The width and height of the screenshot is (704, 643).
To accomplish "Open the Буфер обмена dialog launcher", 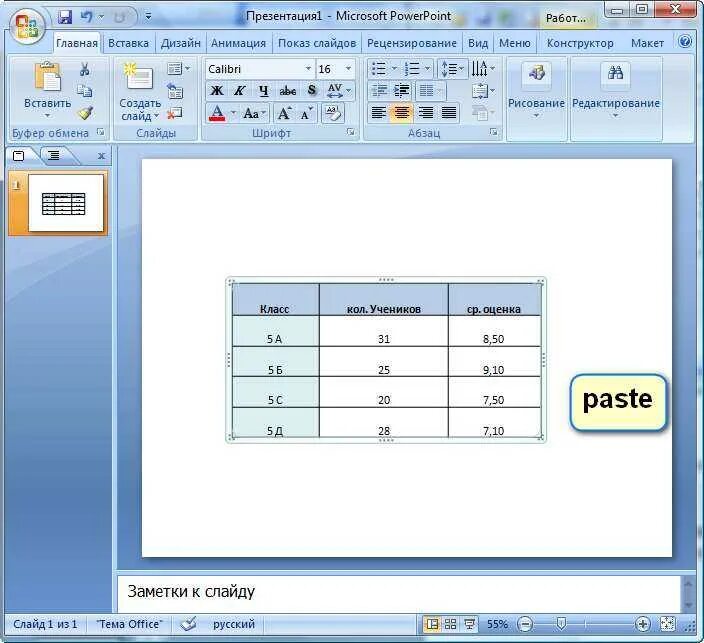I will [101, 132].
